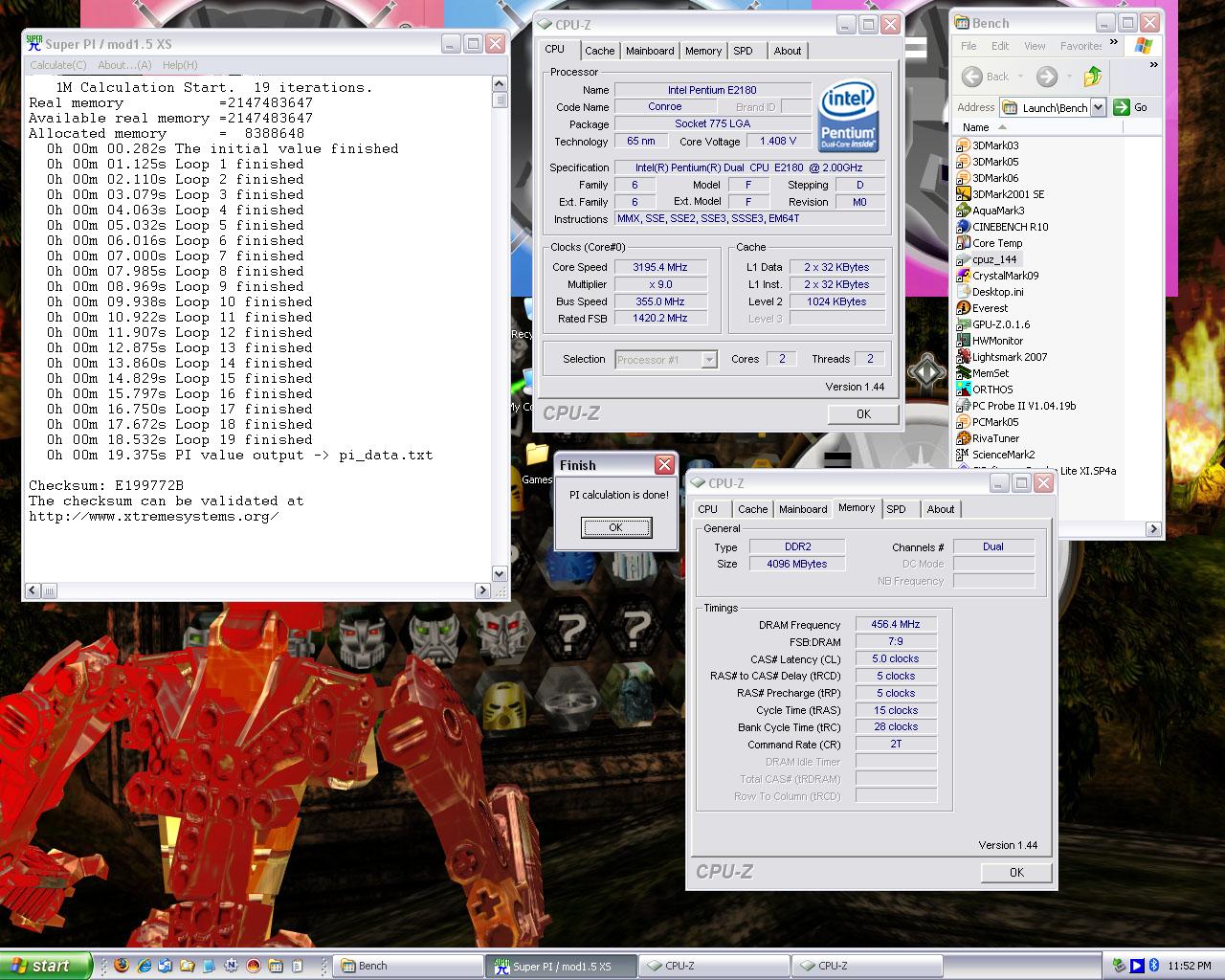Click OK in the Finish dialog
The image size is (1225, 980).
[616, 527]
